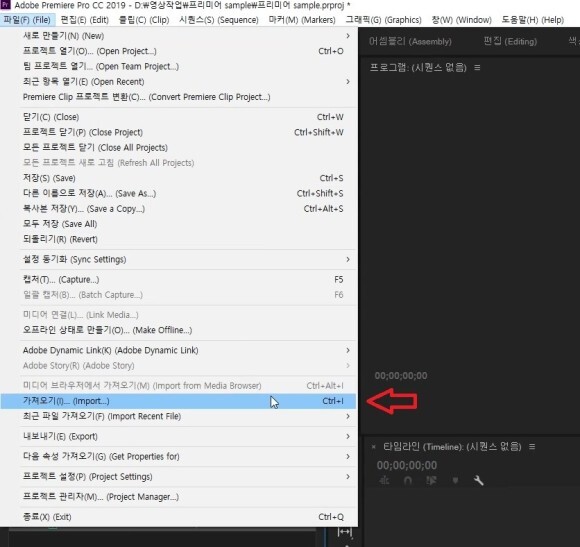580x547 pixels.
Task: Expand the Open Recent submenu arrow
Action: [348, 82]
